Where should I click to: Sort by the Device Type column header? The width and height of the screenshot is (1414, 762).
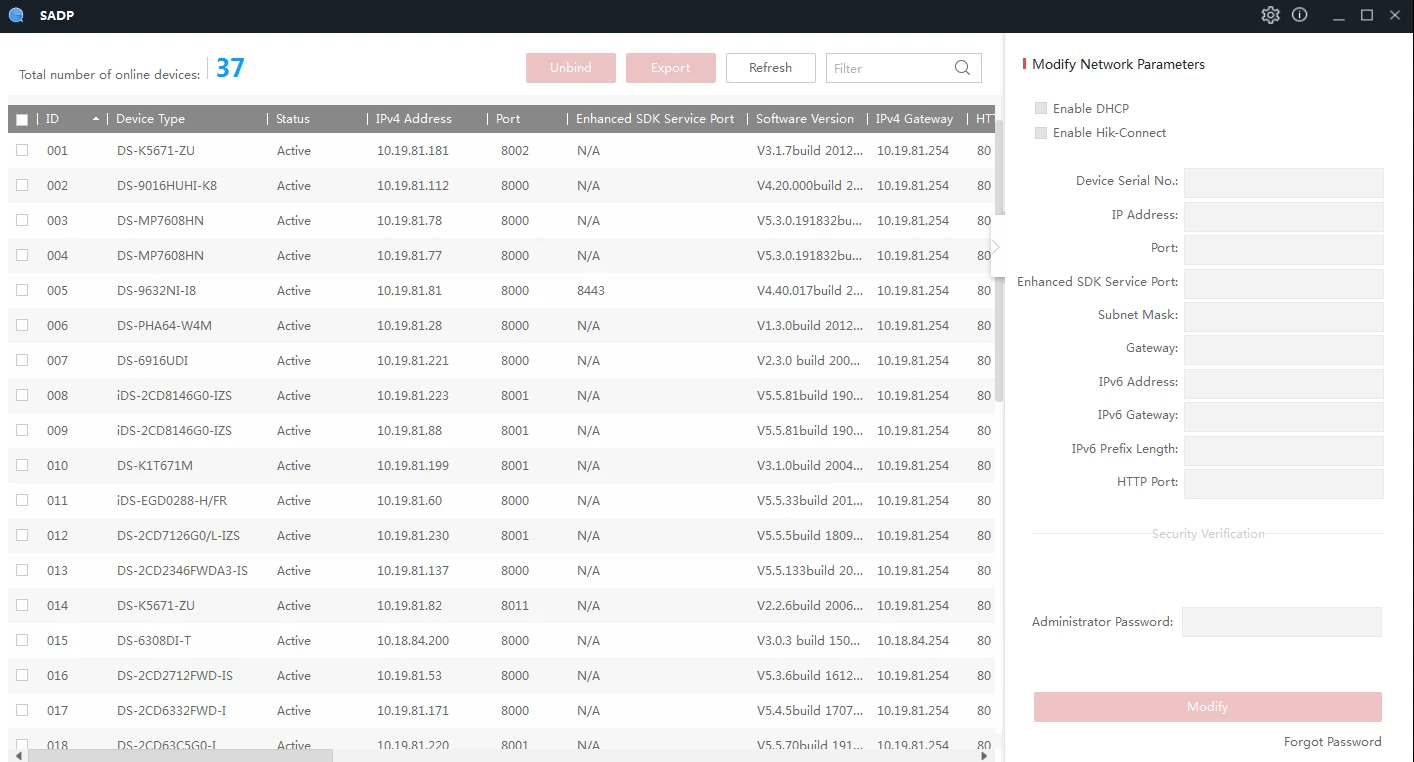(x=150, y=119)
